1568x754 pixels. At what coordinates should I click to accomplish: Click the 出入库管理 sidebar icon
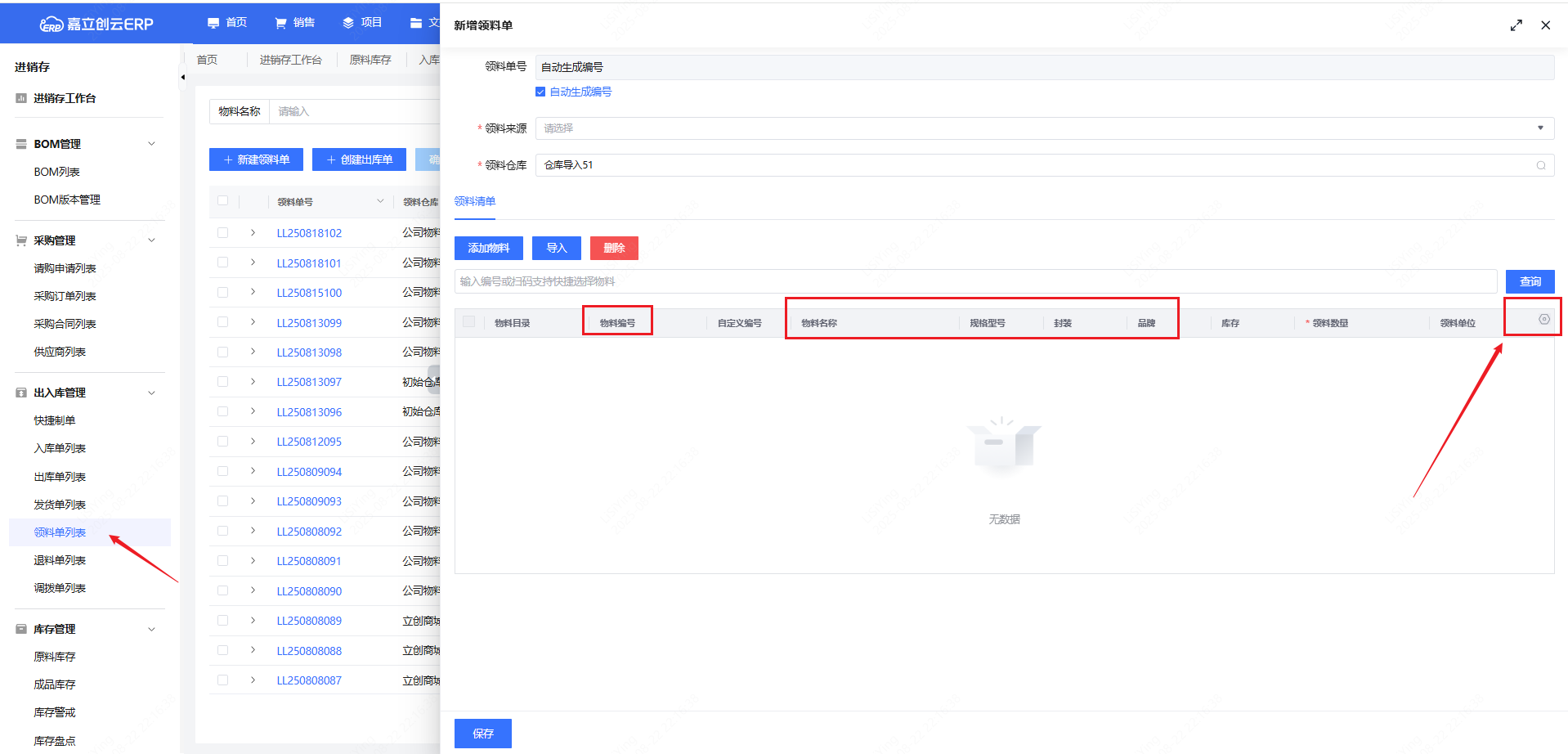[x=21, y=393]
